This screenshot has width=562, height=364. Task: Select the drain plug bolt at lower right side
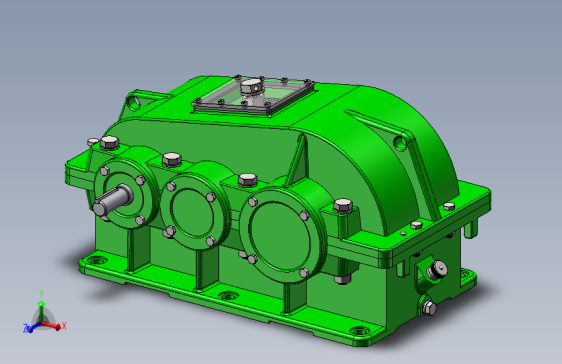pyautogui.click(x=429, y=307)
